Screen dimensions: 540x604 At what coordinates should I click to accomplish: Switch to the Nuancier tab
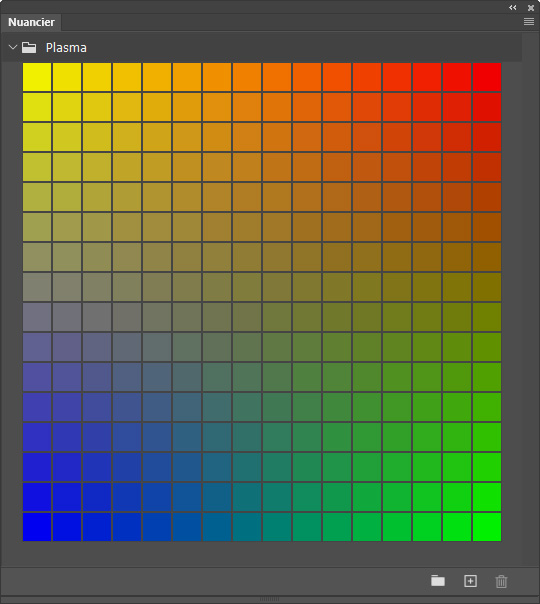pyautogui.click(x=31, y=22)
